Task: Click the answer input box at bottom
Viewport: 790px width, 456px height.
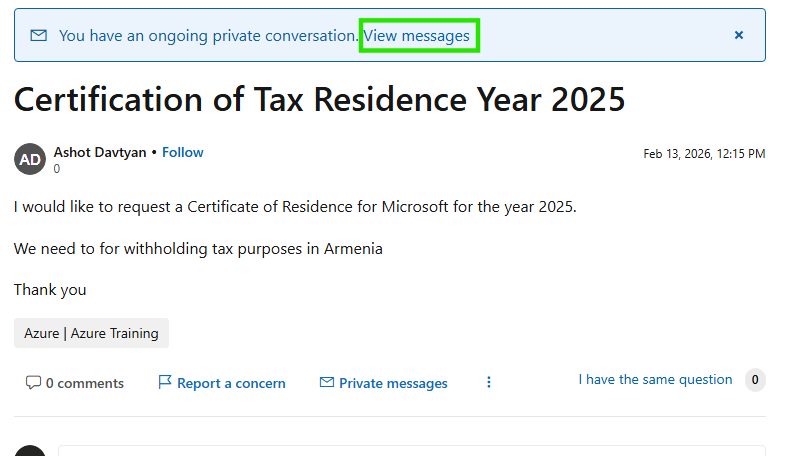Action: [410, 451]
